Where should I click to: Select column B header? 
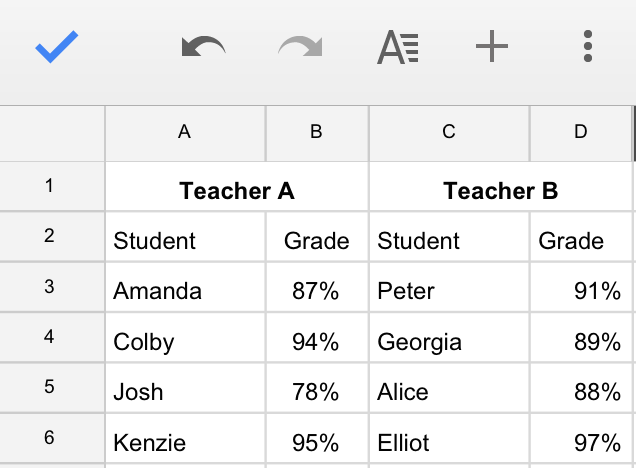[x=317, y=133]
